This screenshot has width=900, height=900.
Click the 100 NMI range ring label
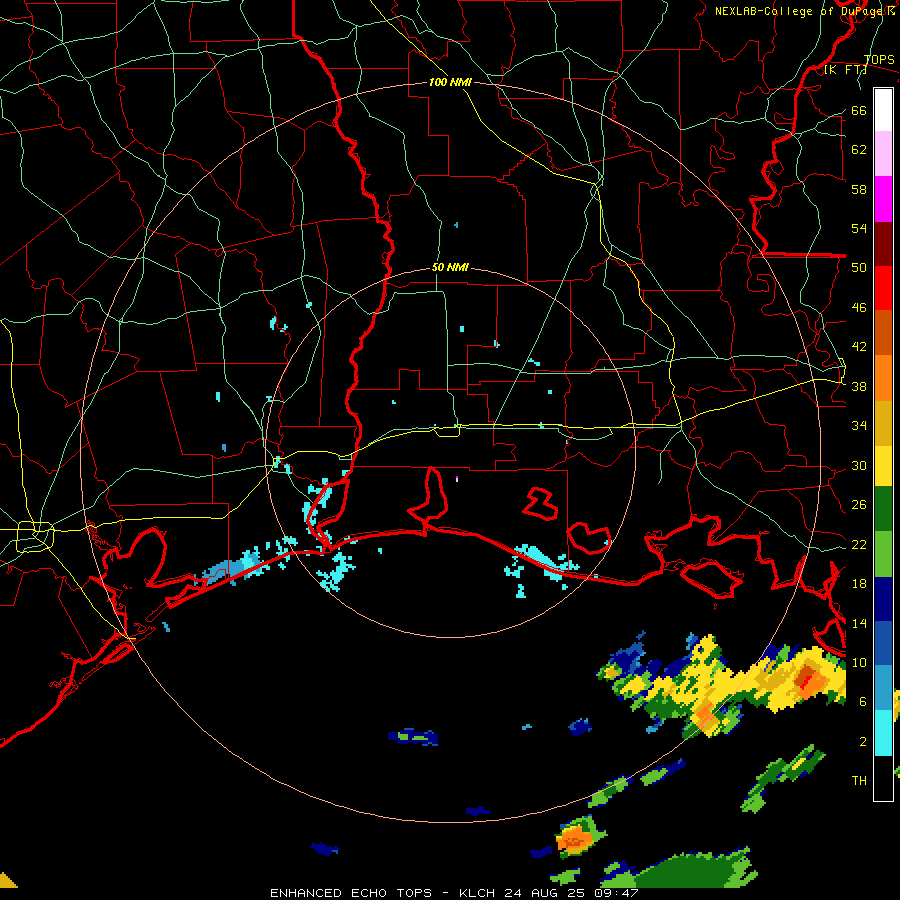click(450, 82)
